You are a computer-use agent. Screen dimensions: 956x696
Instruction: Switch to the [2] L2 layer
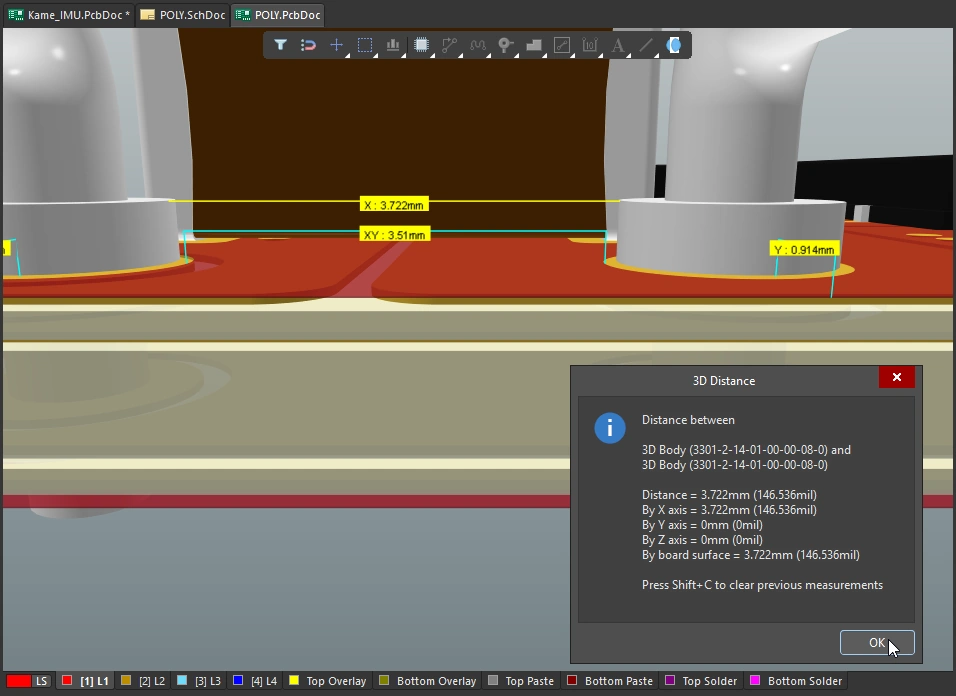pos(144,681)
